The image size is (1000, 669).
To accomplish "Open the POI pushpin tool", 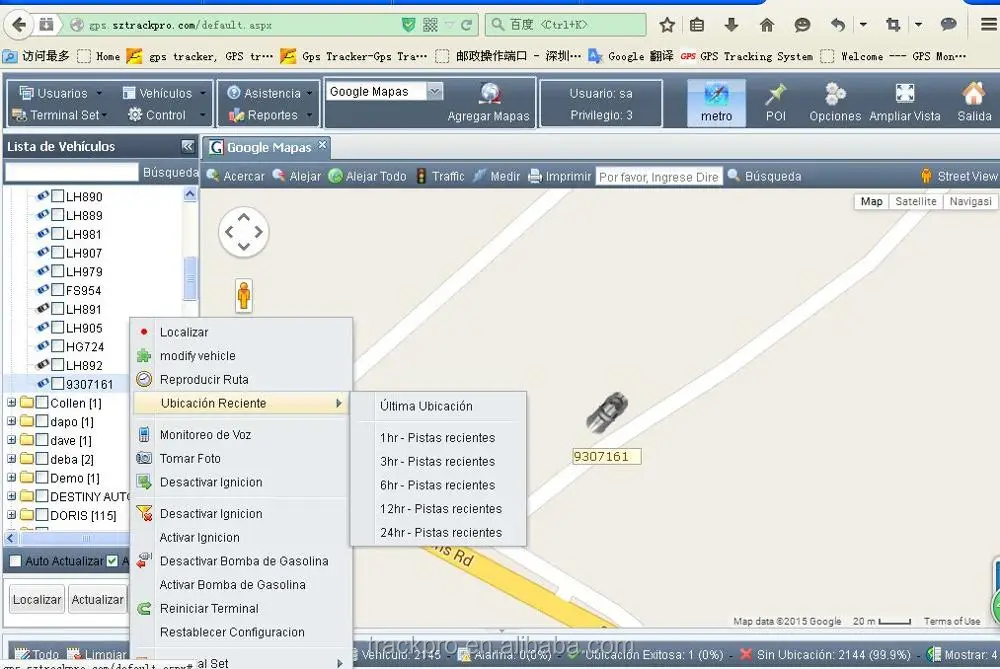I will 775,95.
